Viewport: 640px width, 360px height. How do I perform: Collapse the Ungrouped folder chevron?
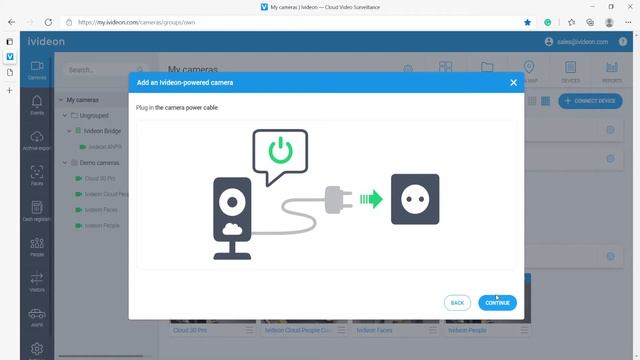(64, 116)
